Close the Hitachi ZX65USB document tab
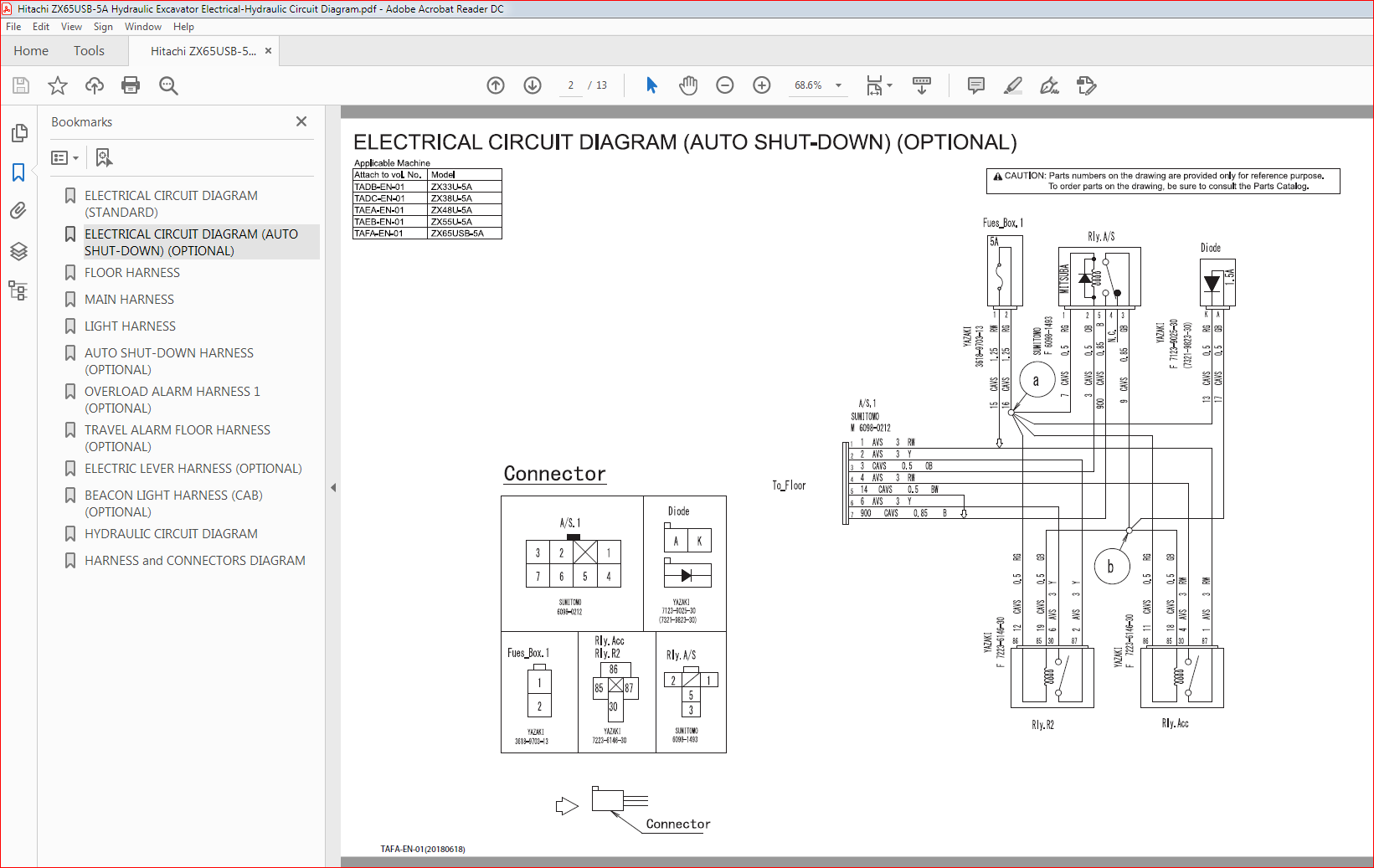Image resolution: width=1374 pixels, height=868 pixels. click(268, 51)
